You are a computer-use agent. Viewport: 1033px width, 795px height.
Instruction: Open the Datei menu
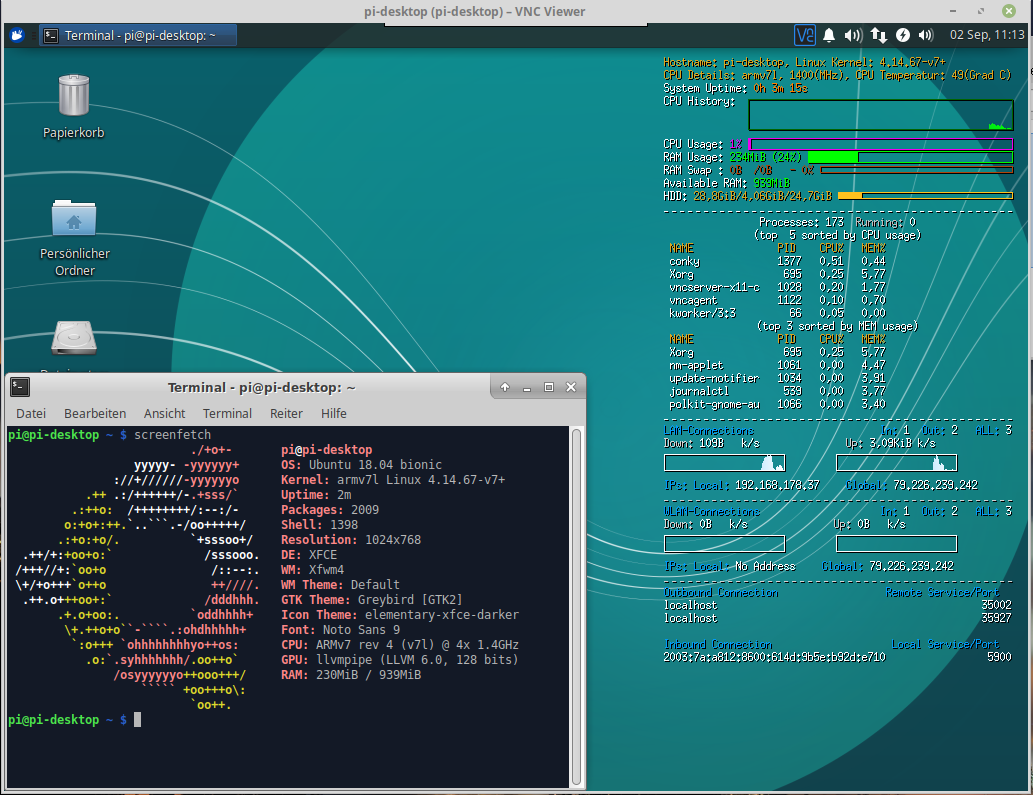click(x=31, y=413)
